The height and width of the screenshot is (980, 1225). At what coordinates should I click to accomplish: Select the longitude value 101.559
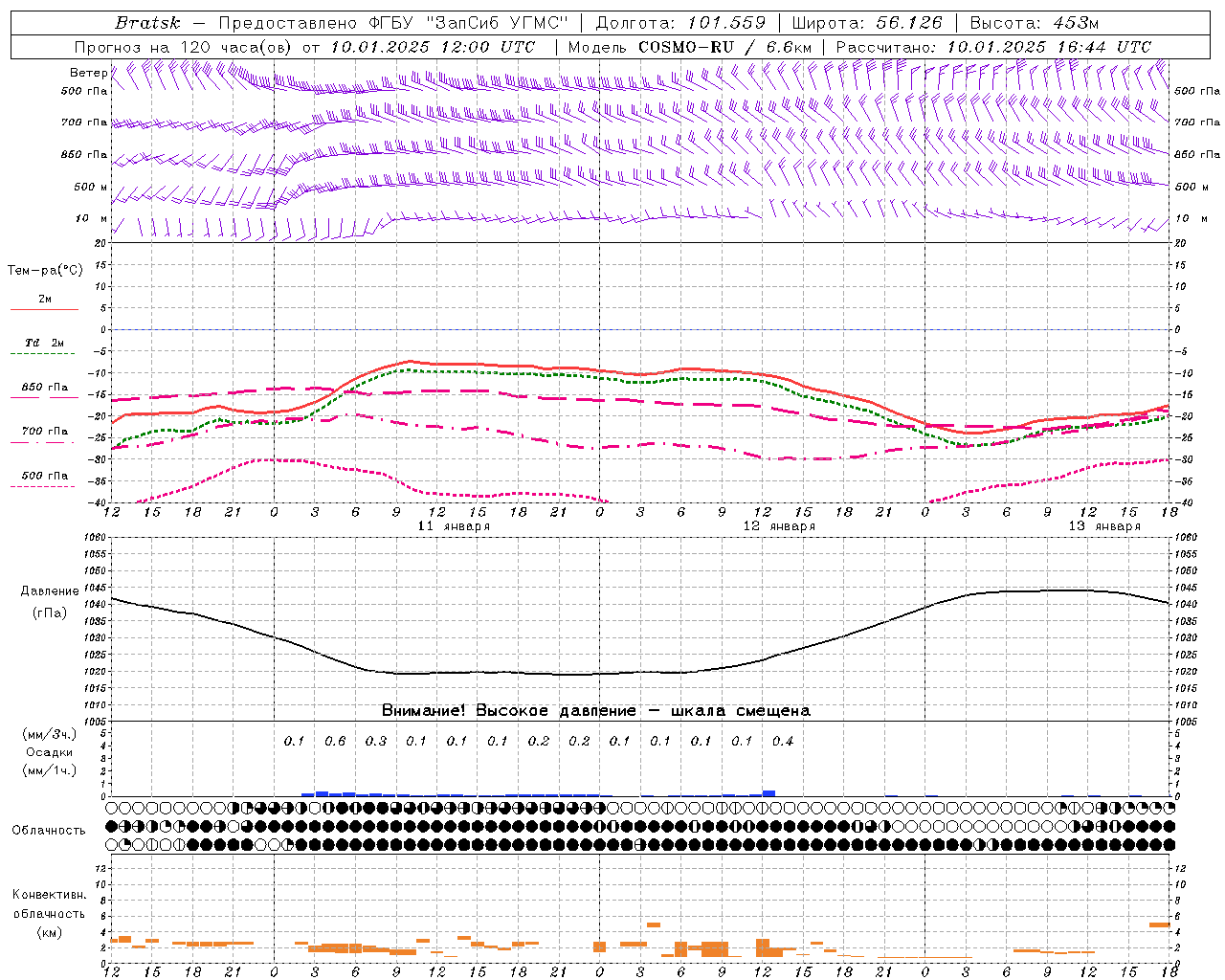[x=726, y=23]
